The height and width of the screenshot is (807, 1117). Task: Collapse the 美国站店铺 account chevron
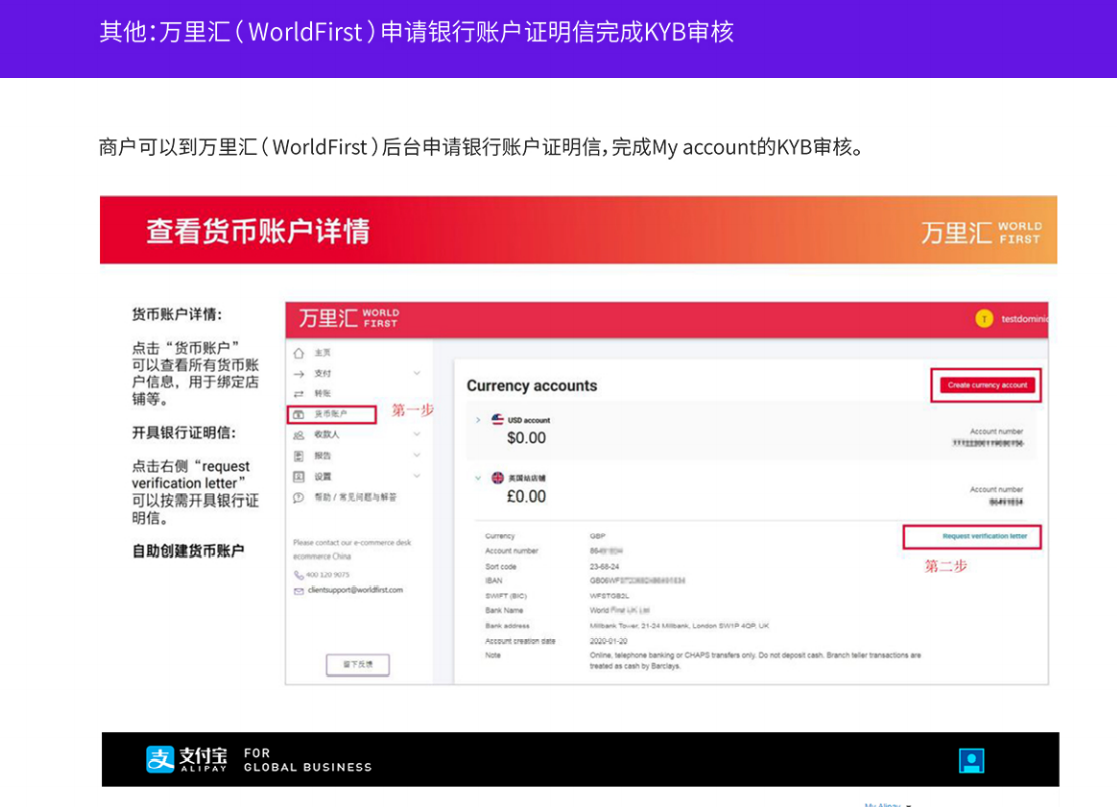478,477
